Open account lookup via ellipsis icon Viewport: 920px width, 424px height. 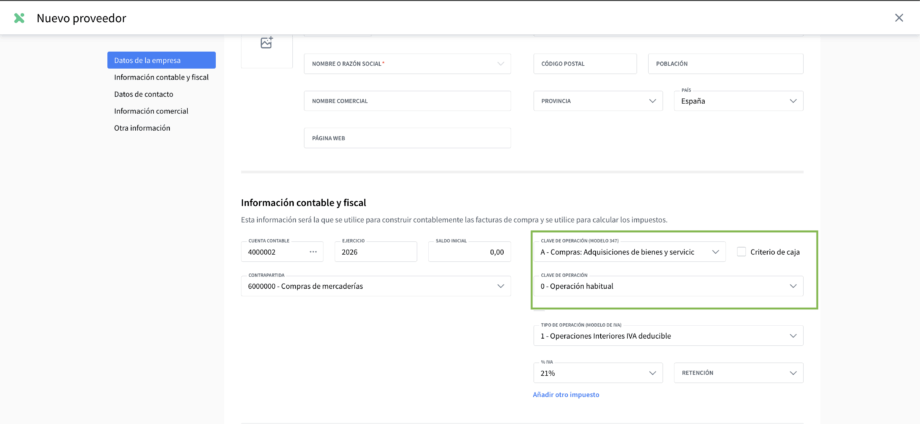313,252
